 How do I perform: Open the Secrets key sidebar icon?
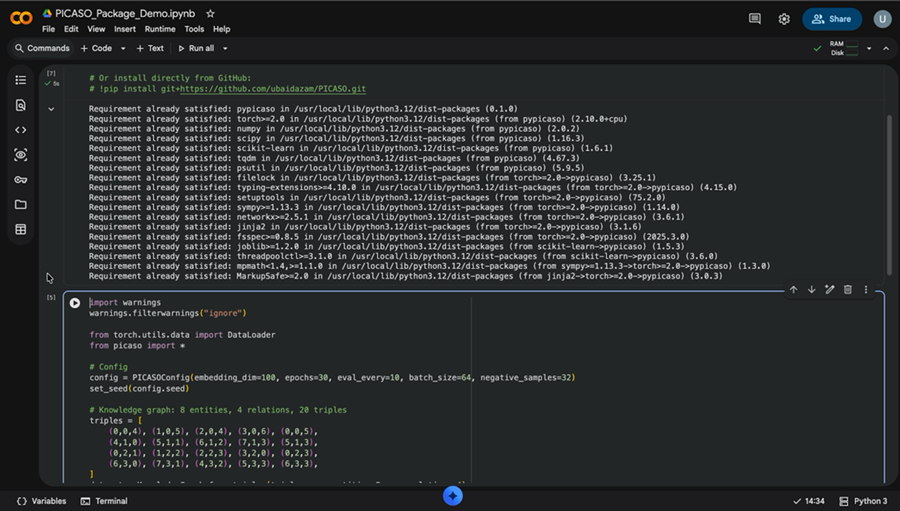pyautogui.click(x=21, y=180)
